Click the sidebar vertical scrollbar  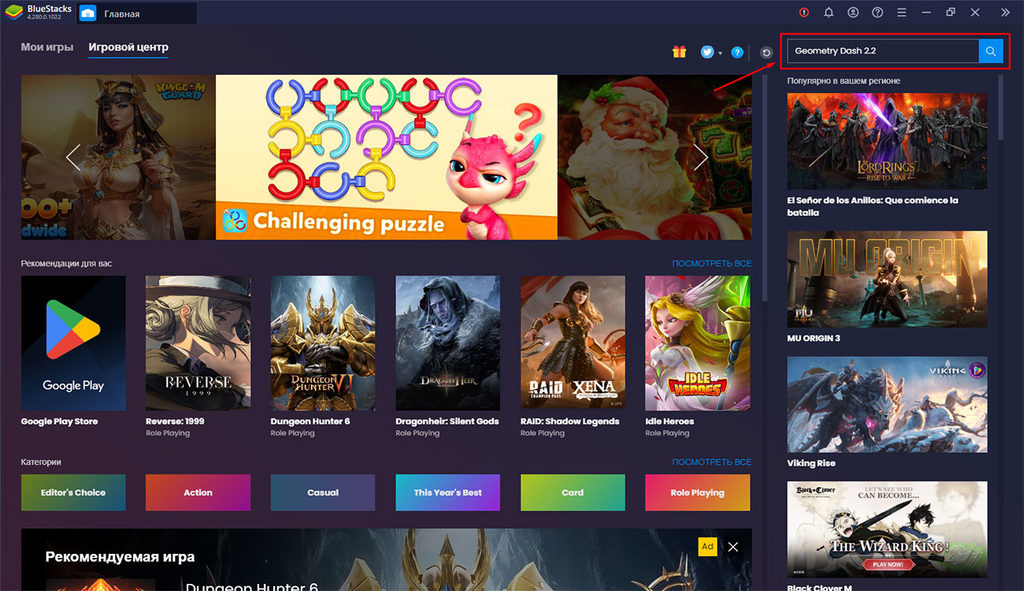tap(1000, 107)
